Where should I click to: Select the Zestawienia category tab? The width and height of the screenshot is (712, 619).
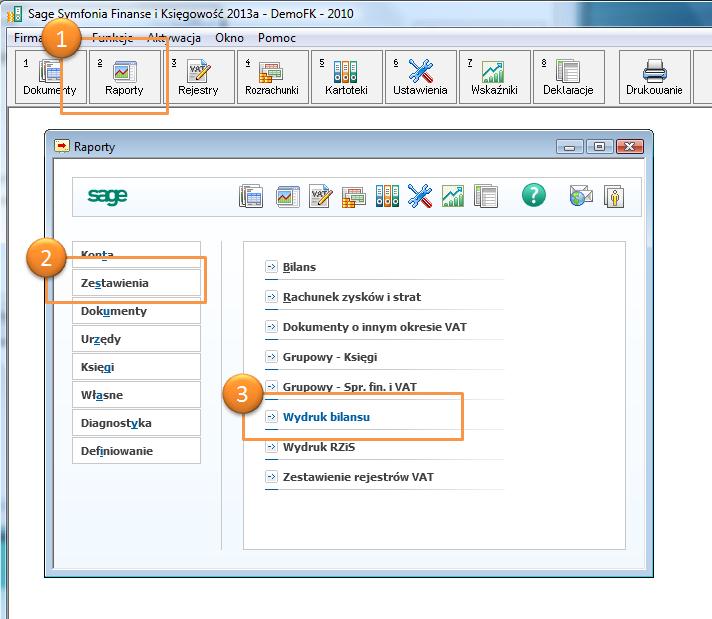tap(136, 283)
